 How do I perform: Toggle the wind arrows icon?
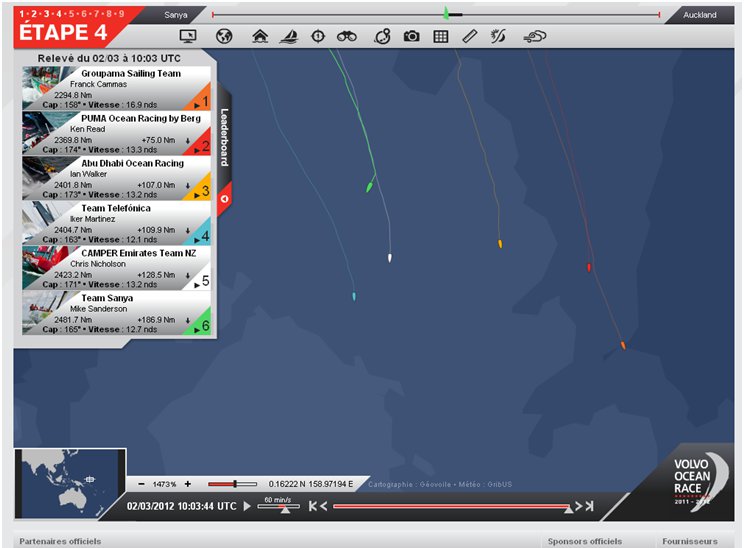pyautogui.click(x=498, y=36)
